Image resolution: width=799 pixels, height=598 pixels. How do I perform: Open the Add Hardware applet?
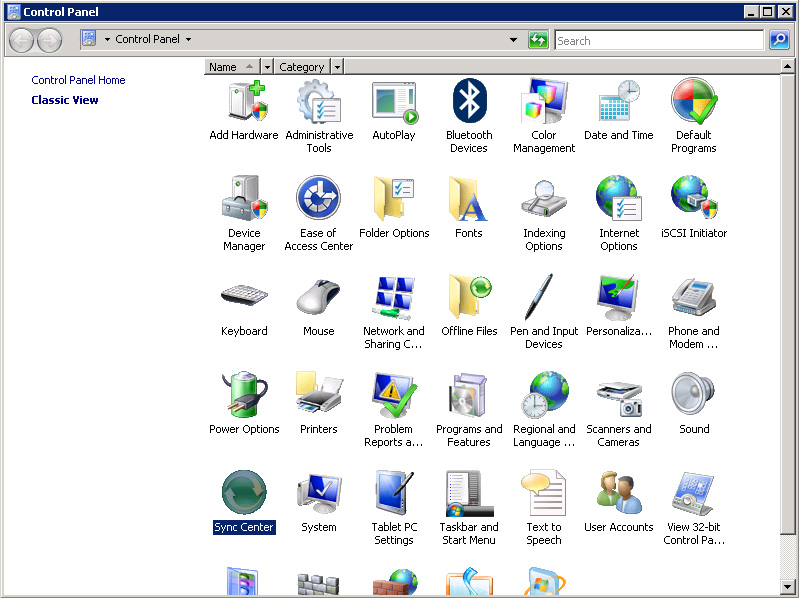(x=244, y=110)
